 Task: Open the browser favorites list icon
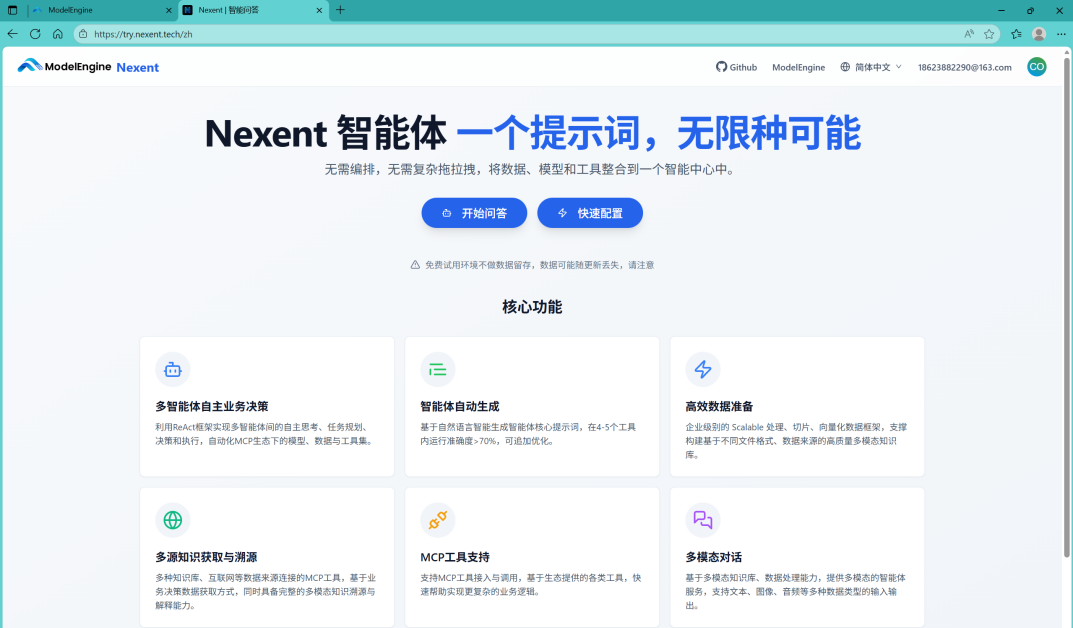pos(1016,34)
